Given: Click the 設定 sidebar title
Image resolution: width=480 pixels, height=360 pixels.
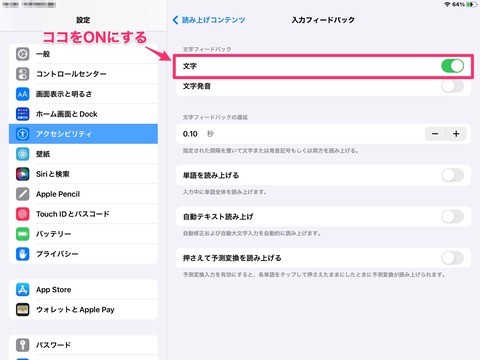Looking at the screenshot, I should [83, 20].
